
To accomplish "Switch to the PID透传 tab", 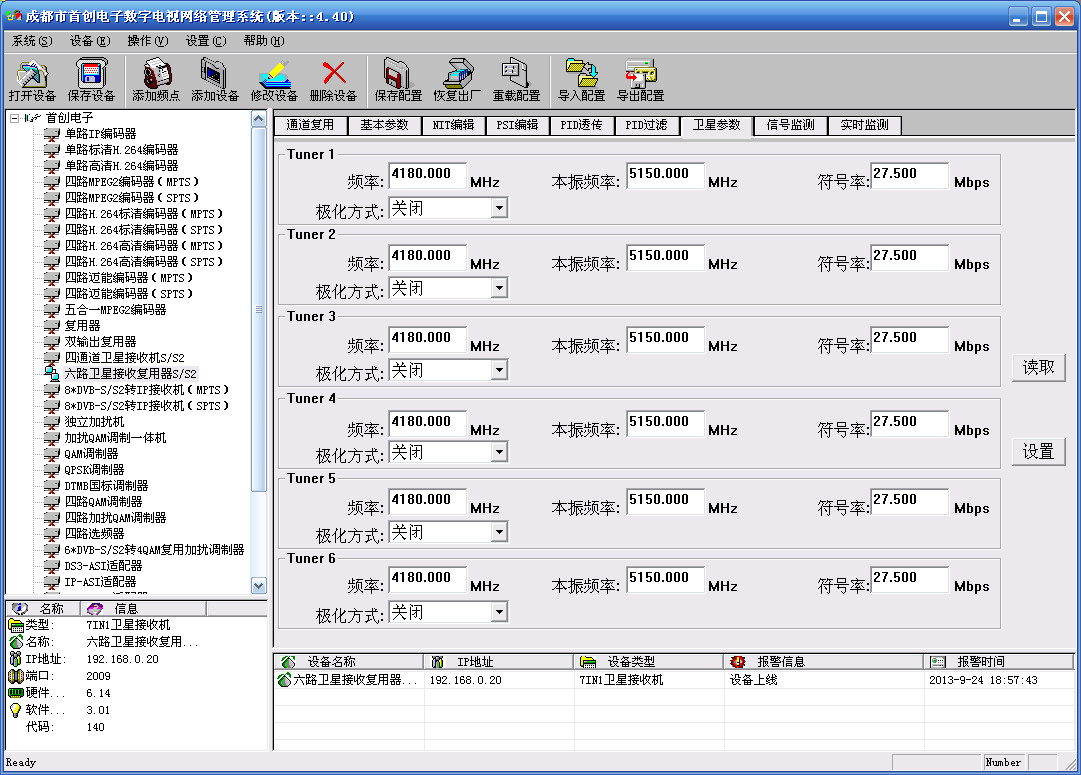I will coord(581,125).
